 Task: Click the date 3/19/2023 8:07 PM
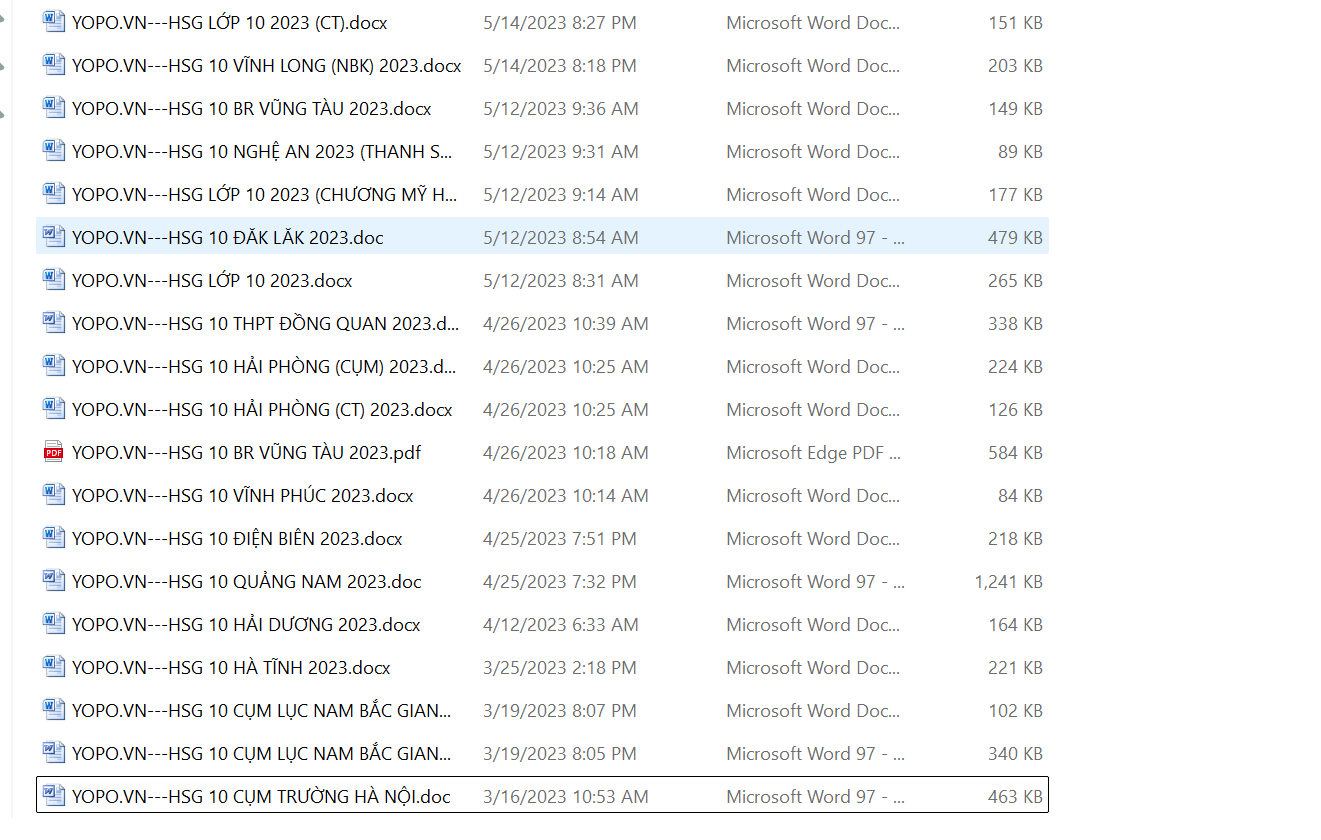tap(559, 711)
